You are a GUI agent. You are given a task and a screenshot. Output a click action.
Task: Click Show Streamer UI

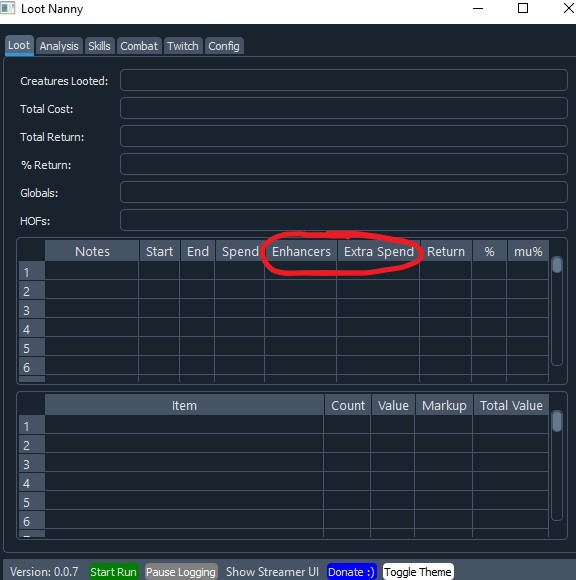click(x=272, y=571)
